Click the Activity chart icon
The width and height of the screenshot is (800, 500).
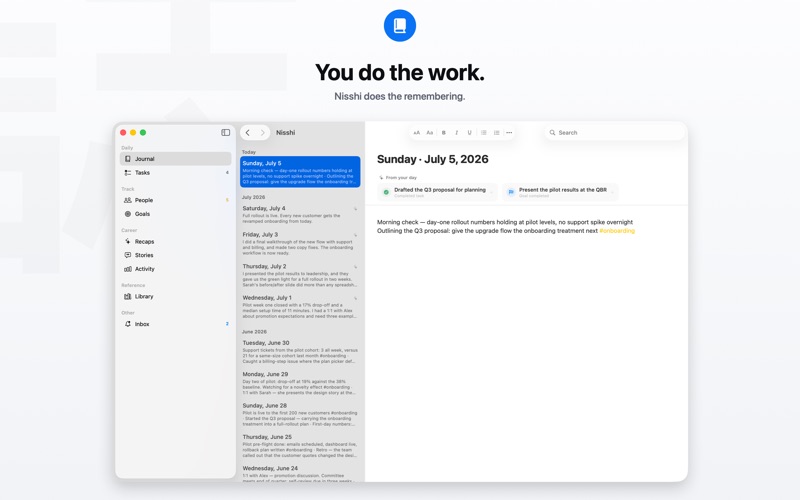[x=128, y=269]
